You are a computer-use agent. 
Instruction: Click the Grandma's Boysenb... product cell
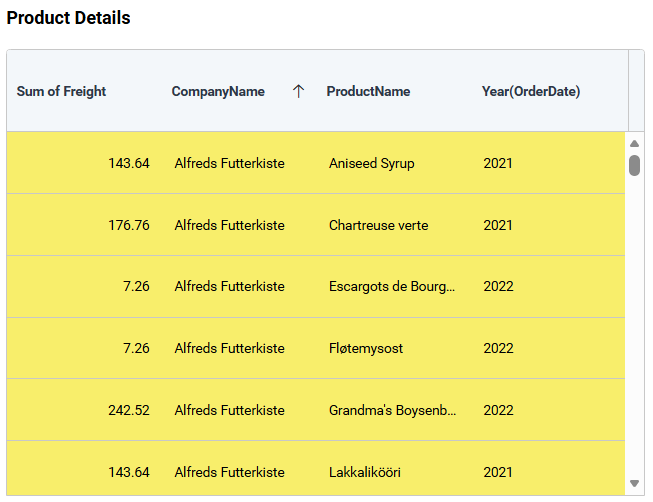pyautogui.click(x=392, y=410)
